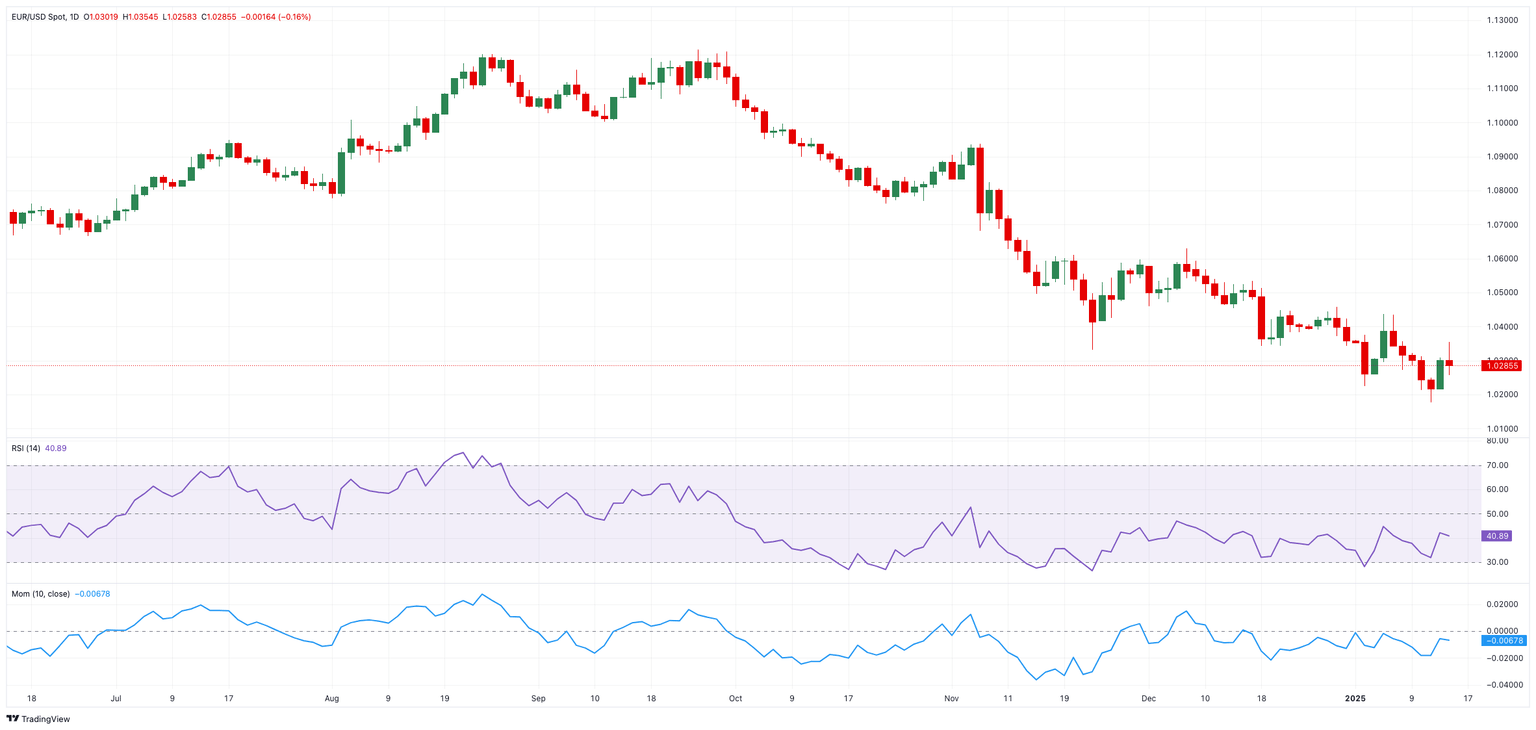Click the purple RSI value tag 40.89
1536x730 pixels.
click(x=1498, y=536)
